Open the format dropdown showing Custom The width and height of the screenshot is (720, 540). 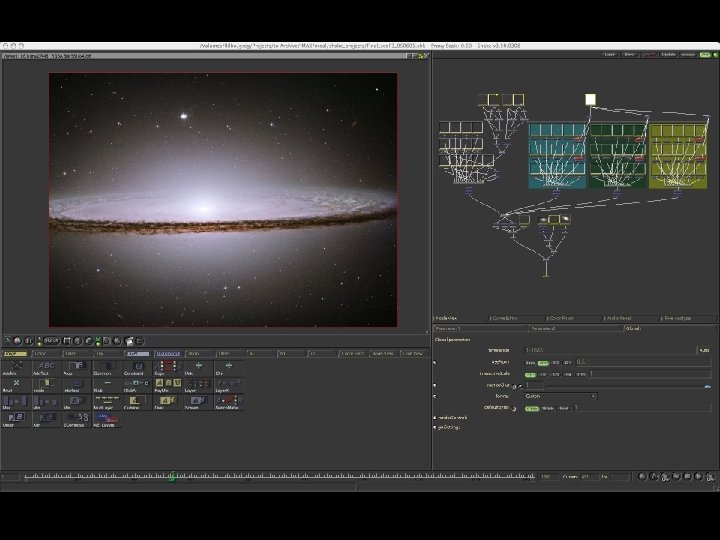[x=560, y=396]
